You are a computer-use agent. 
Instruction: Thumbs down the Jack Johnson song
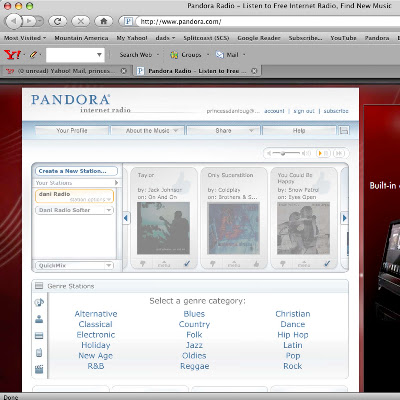(143, 264)
